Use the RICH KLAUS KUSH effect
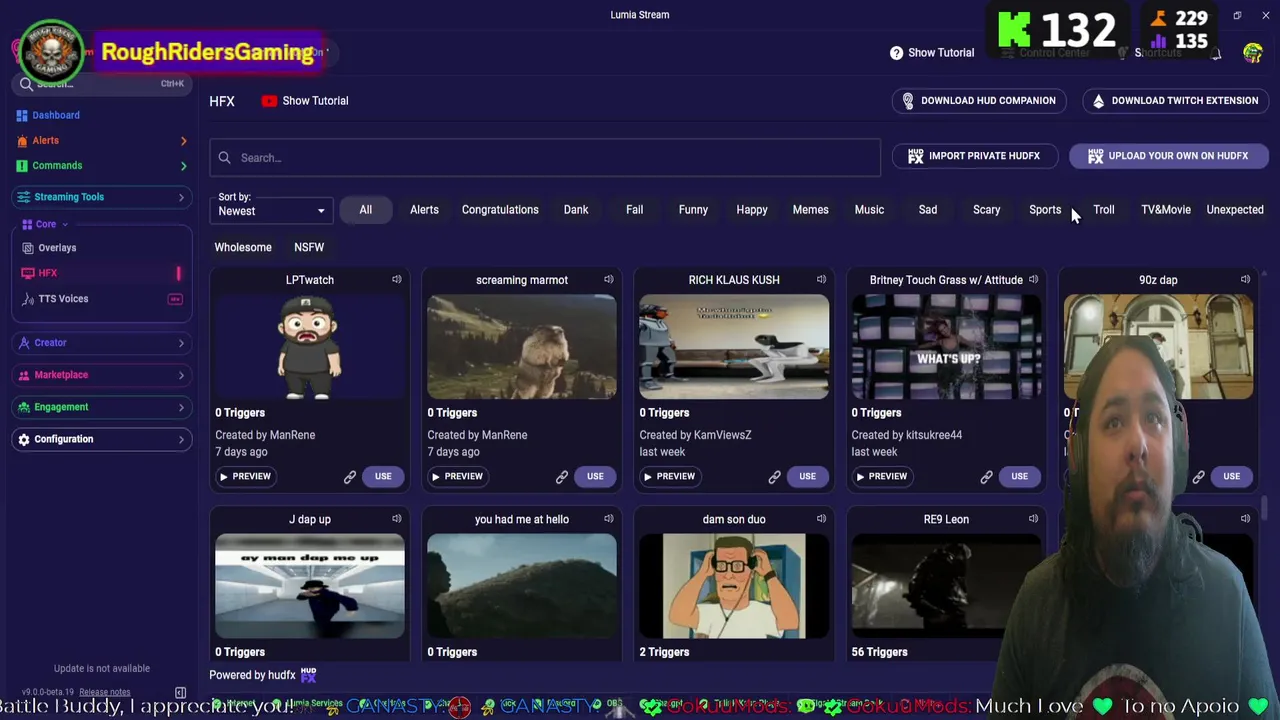This screenshot has height=720, width=1280. click(x=807, y=476)
